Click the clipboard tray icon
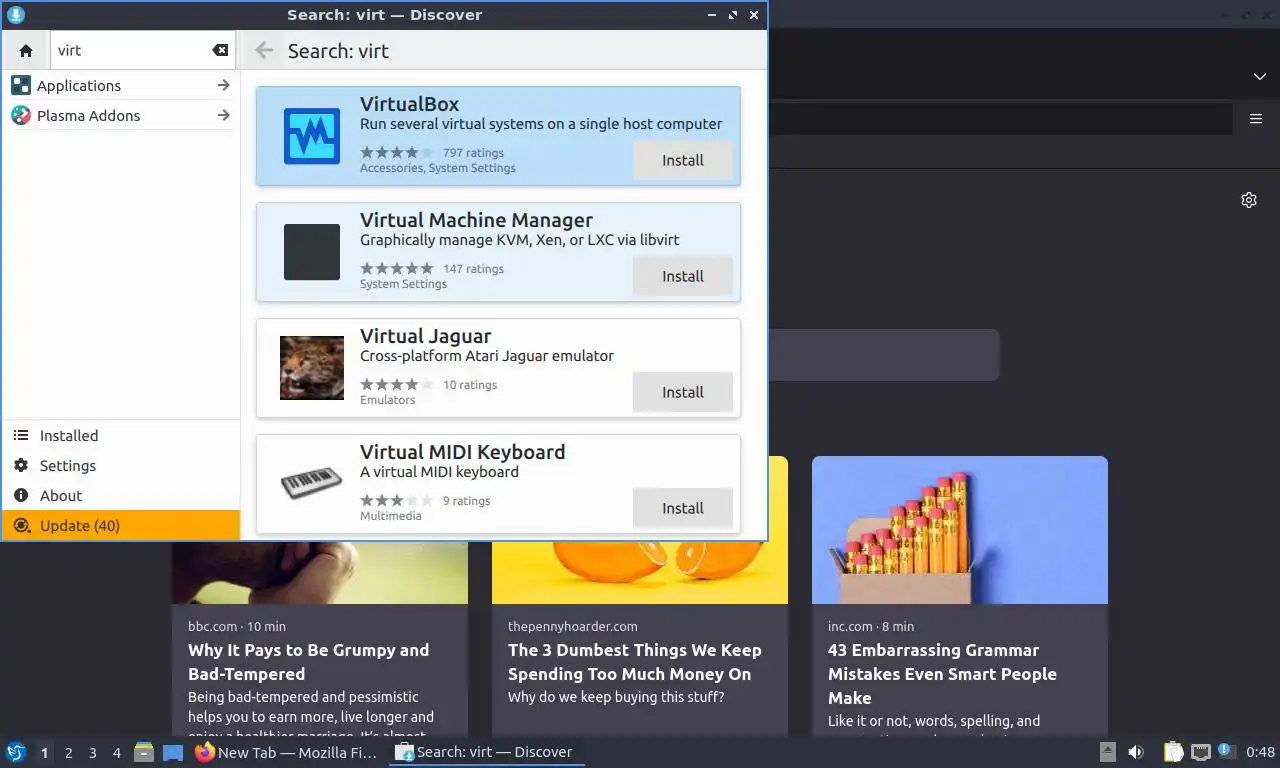Viewport: 1280px width, 768px height. click(x=1173, y=752)
